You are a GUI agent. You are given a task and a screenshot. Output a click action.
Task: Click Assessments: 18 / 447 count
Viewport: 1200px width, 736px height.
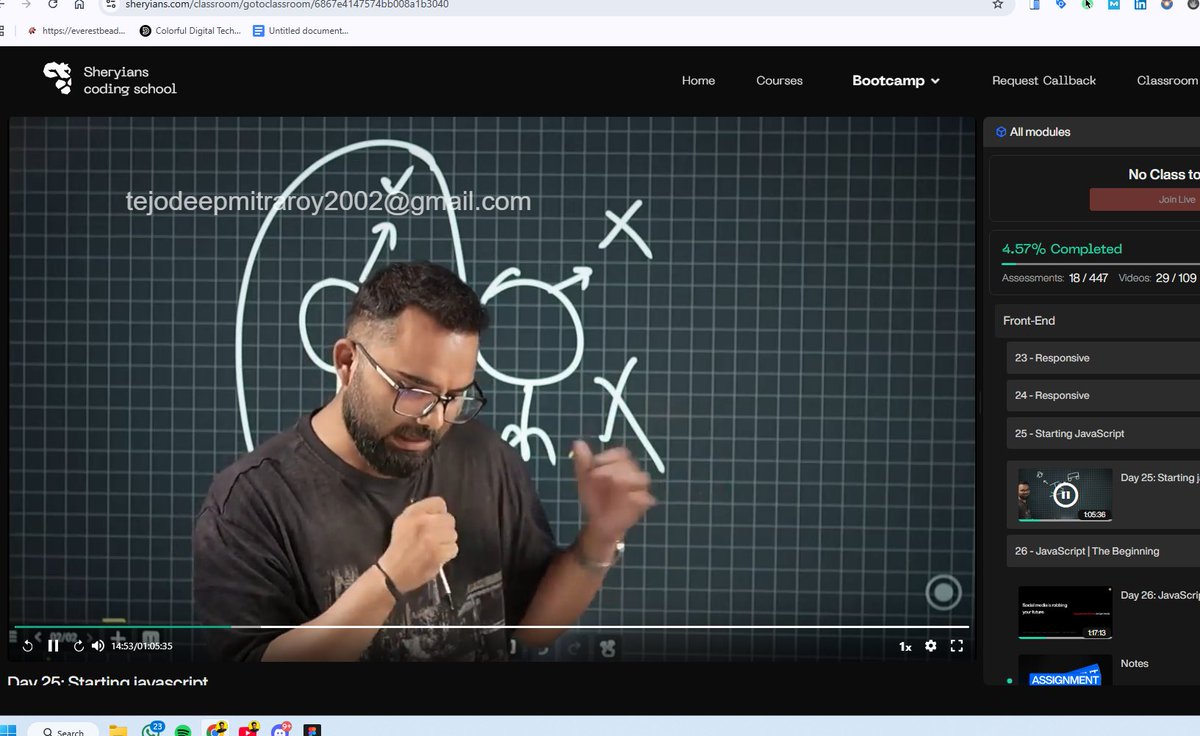click(1055, 278)
